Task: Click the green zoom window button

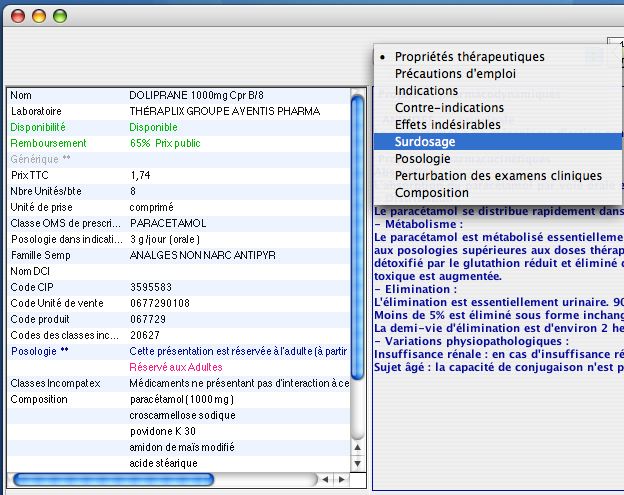Action: (x=60, y=16)
